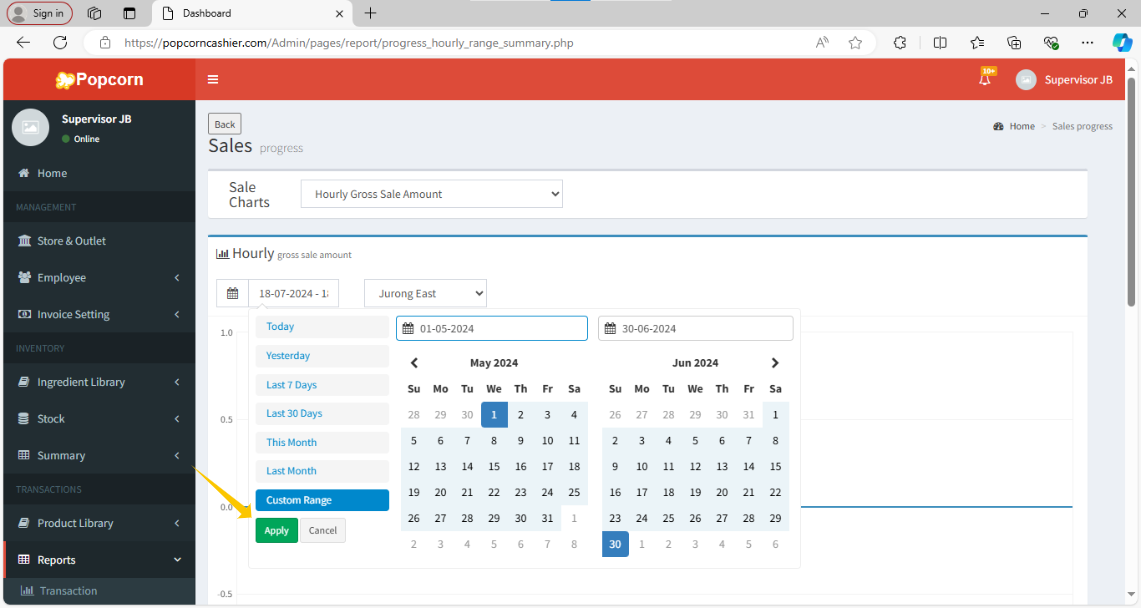The width and height of the screenshot is (1141, 608).
Task: Go to Home in the sidebar
Action: pos(99,173)
